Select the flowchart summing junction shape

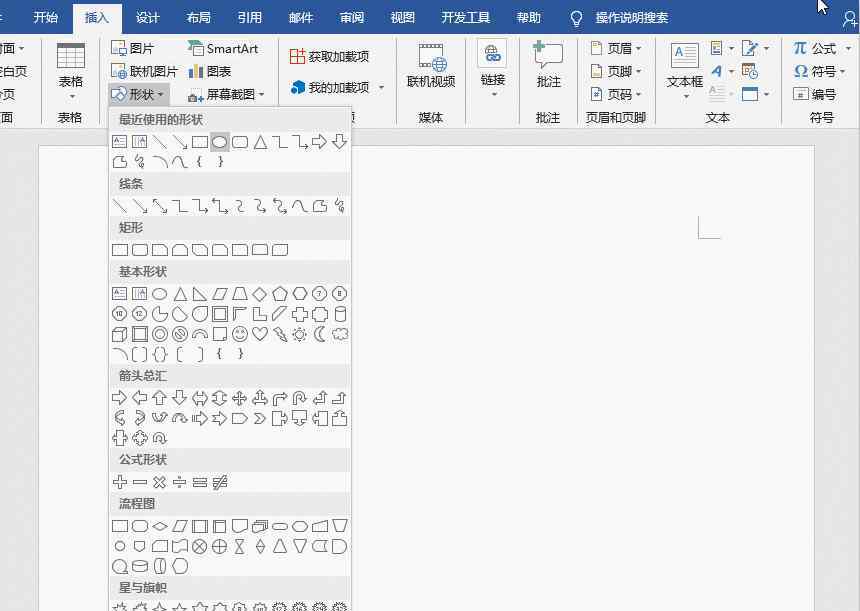[x=200, y=546]
